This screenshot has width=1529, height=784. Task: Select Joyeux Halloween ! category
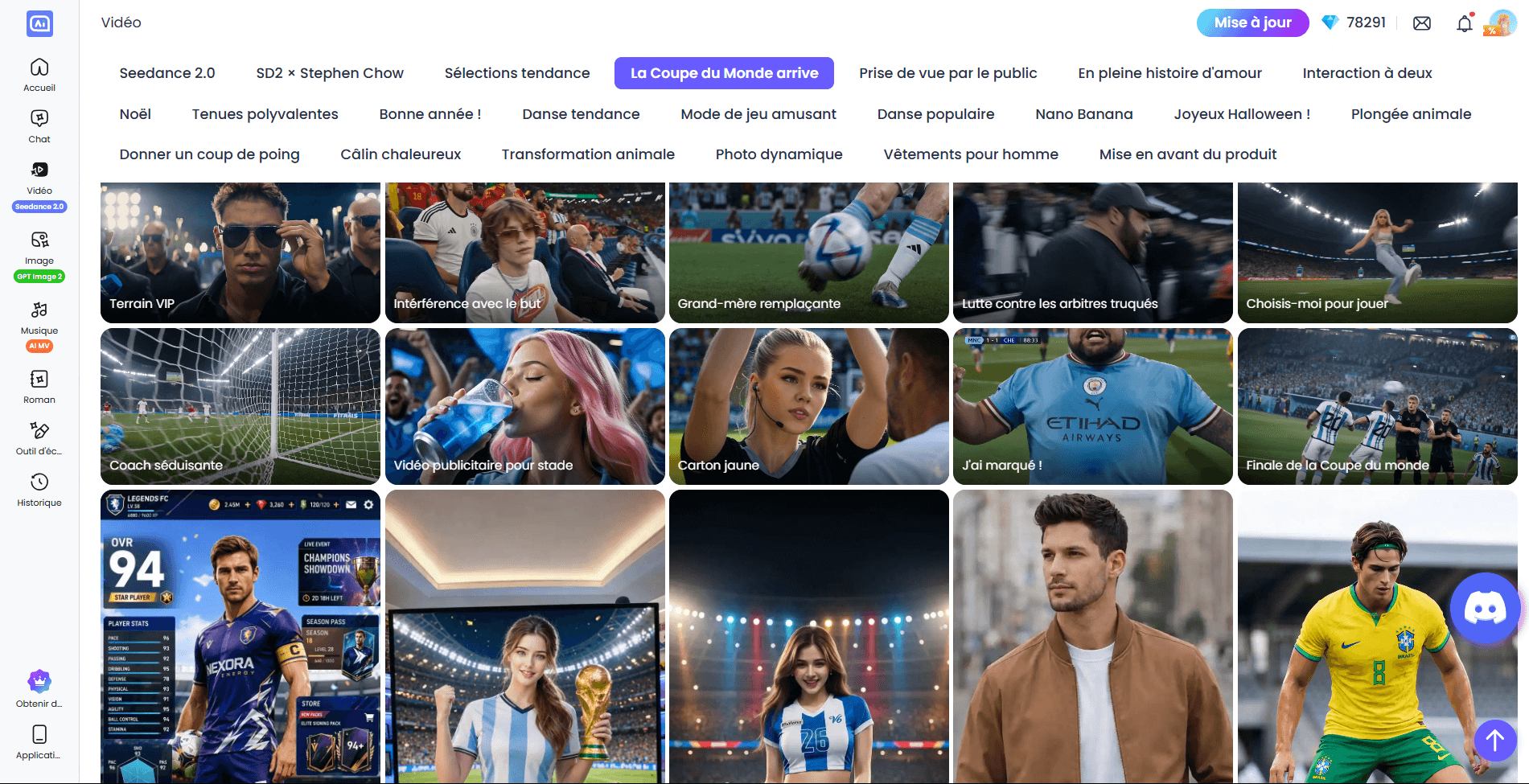click(1242, 114)
